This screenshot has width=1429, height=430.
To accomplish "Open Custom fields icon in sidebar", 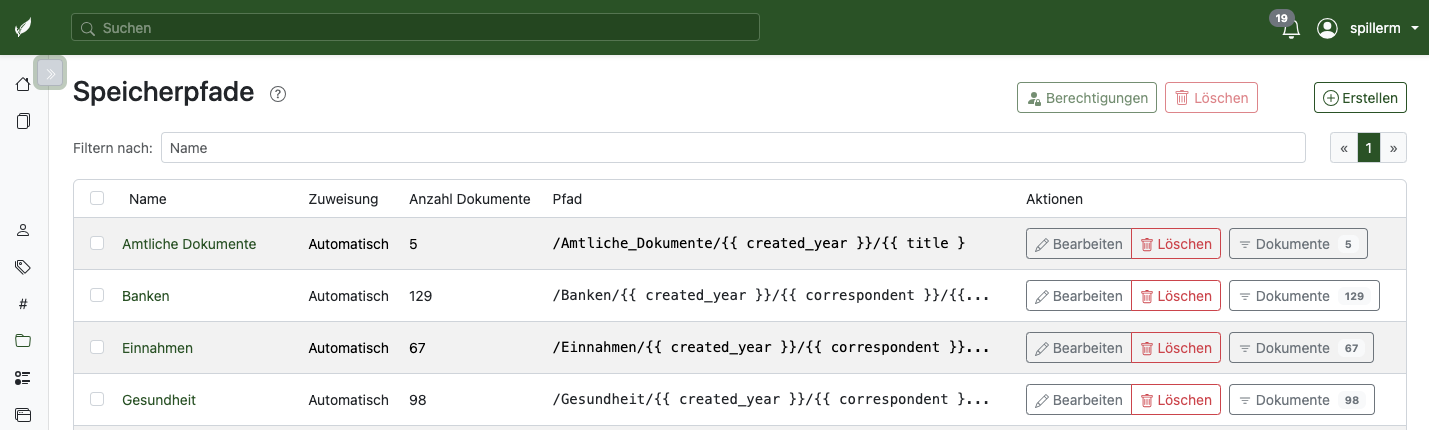I will pyautogui.click(x=23, y=378).
